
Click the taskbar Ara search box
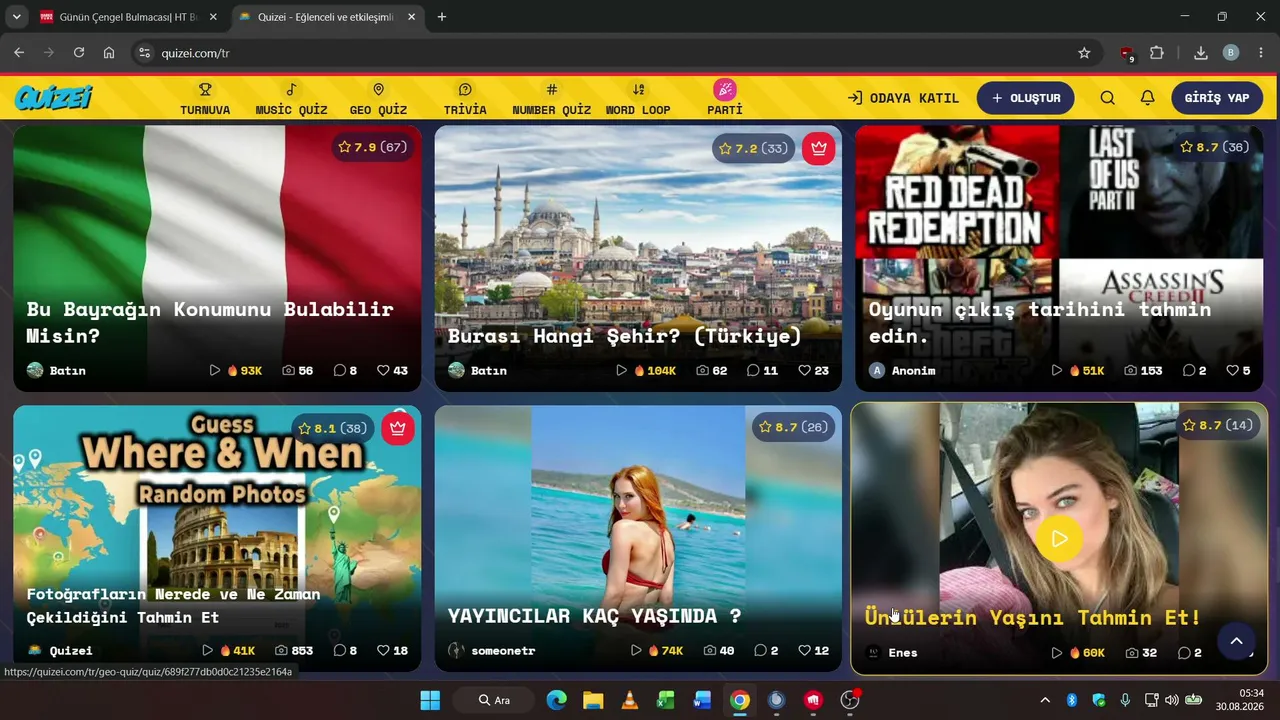pos(493,700)
